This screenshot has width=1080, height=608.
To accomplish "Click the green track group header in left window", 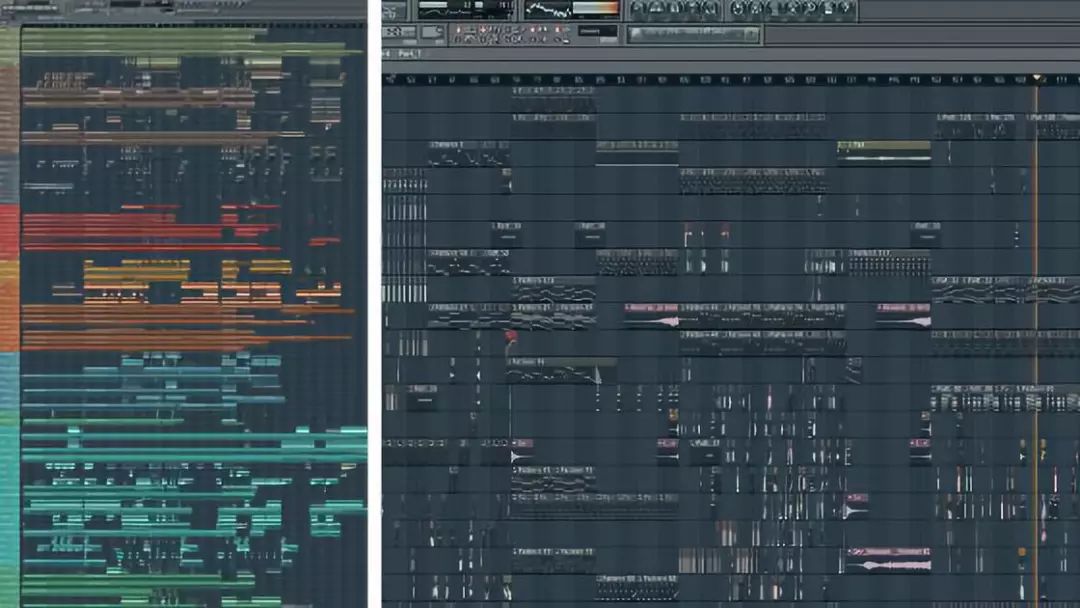I will click(10, 47).
